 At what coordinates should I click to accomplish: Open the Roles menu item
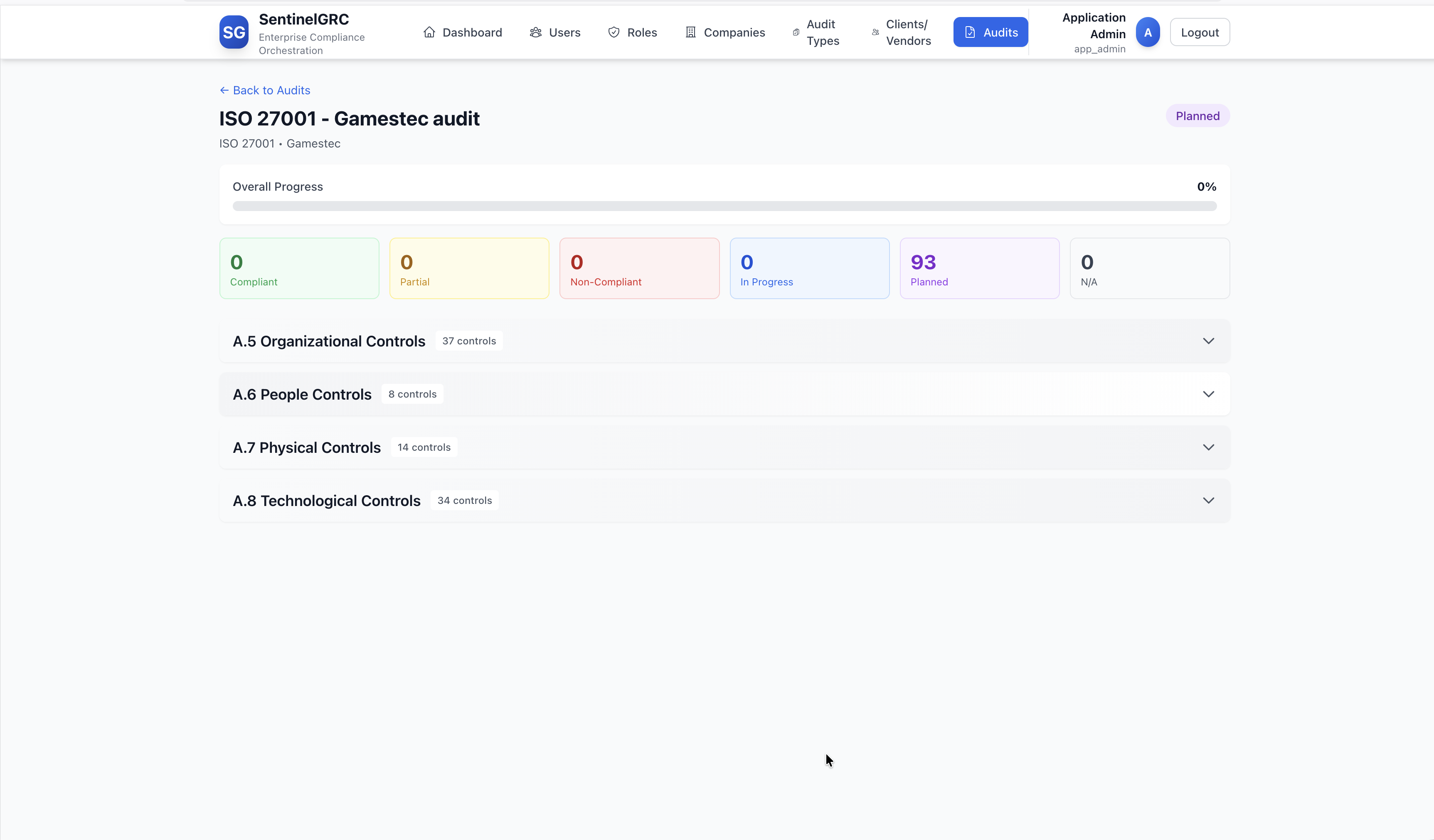click(x=632, y=32)
